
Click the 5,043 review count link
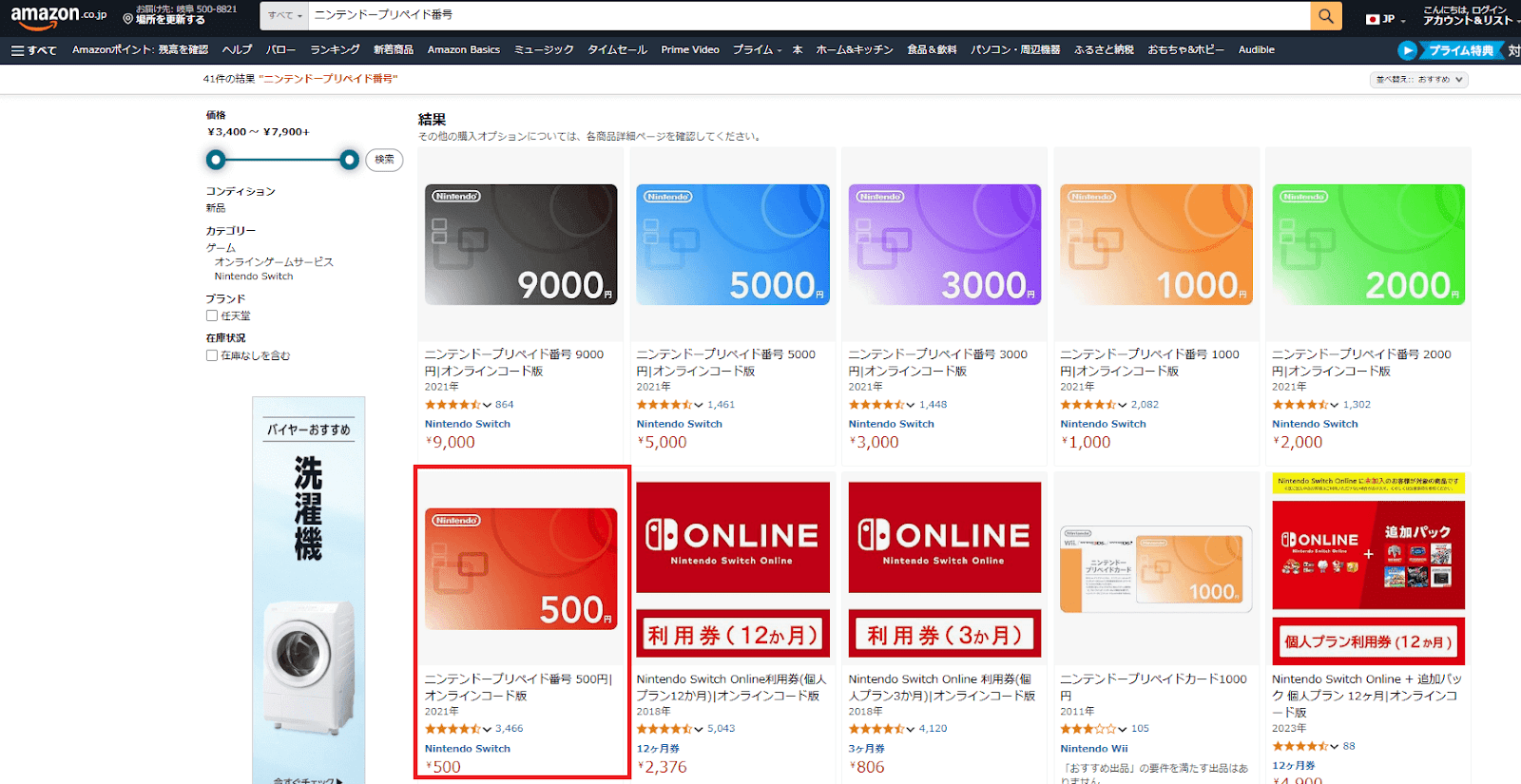[x=721, y=729]
